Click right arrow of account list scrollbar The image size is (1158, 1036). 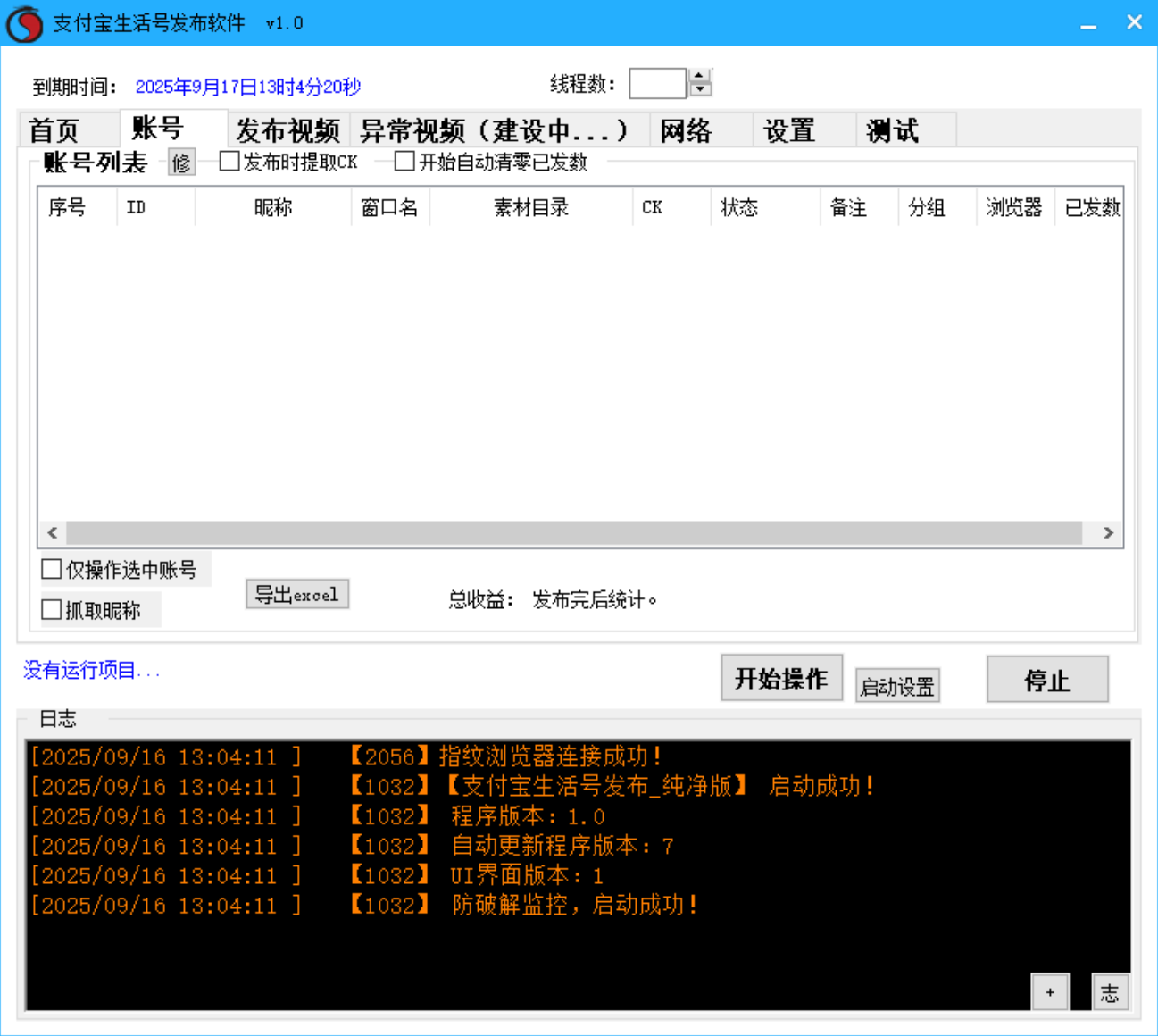tap(1108, 532)
